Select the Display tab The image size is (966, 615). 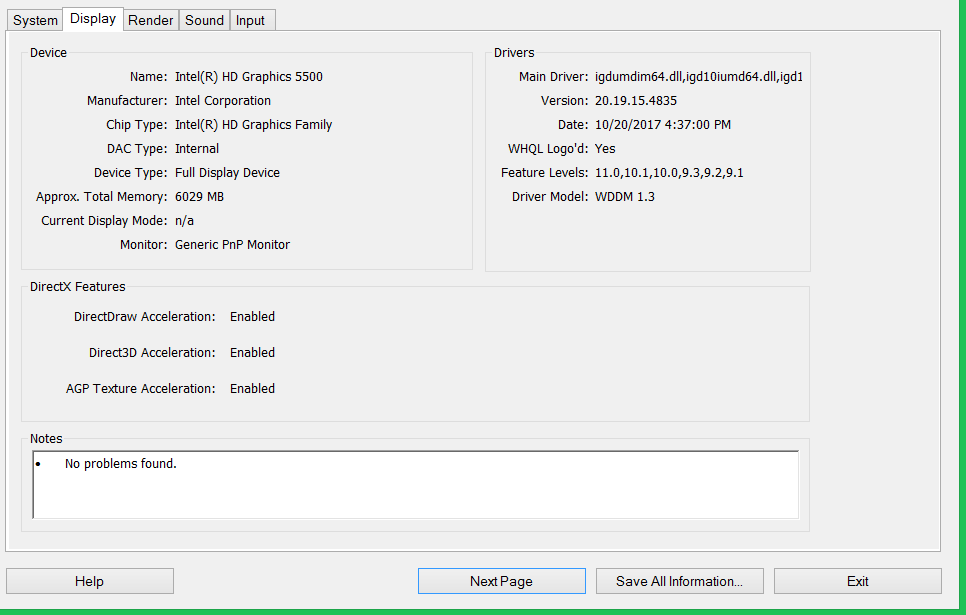(x=92, y=19)
